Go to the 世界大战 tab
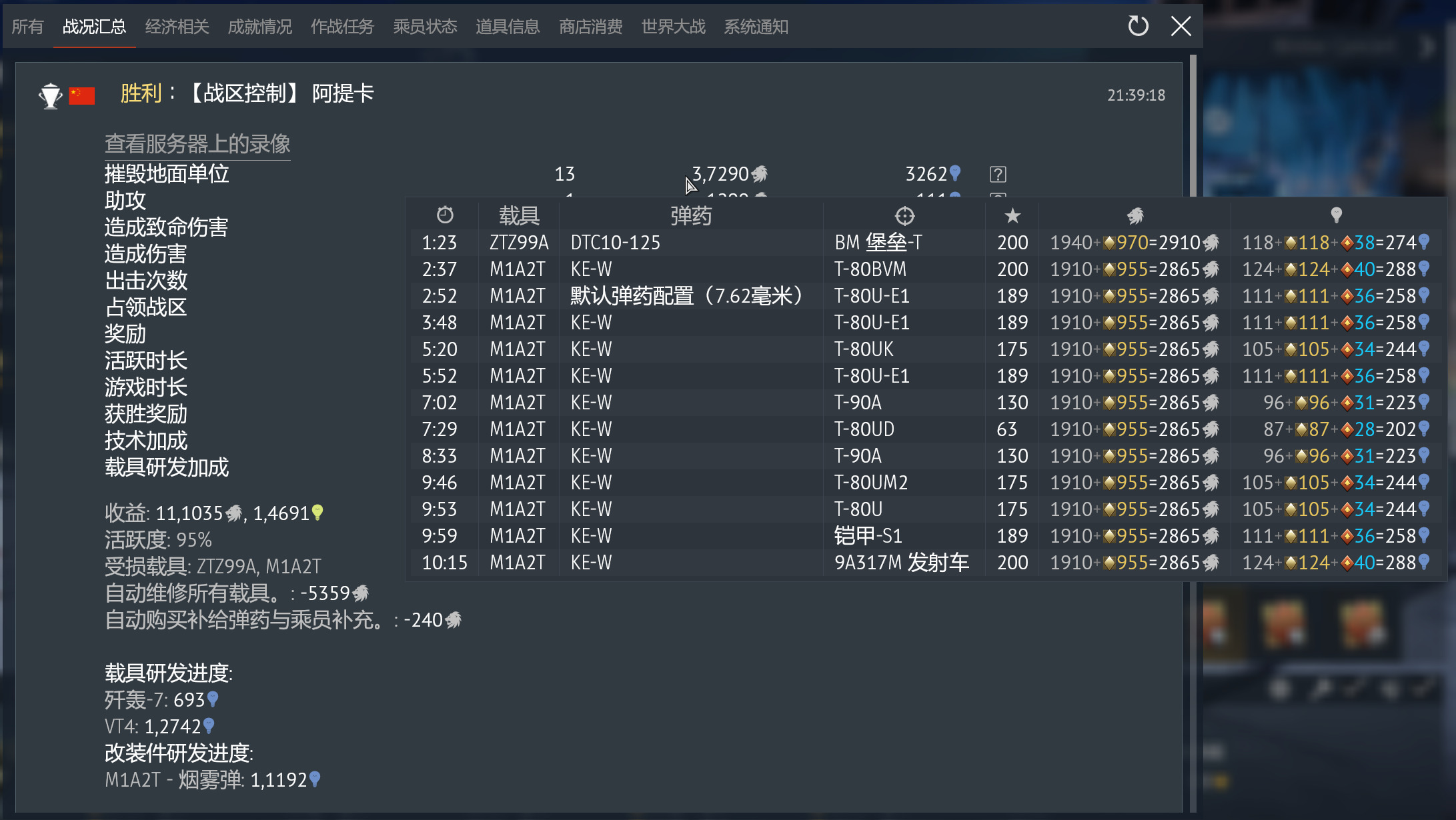The width and height of the screenshot is (1456, 820). [673, 27]
